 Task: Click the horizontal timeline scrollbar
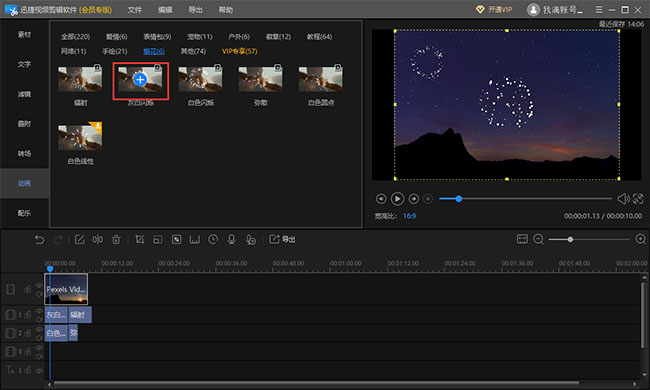[x=317, y=384]
